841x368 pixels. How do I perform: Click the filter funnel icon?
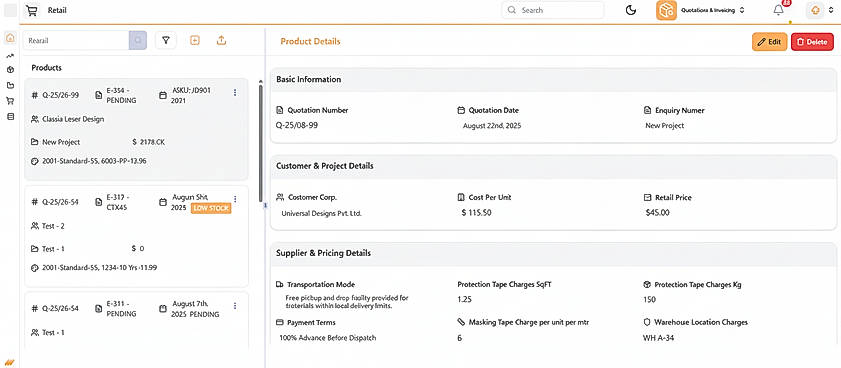166,40
